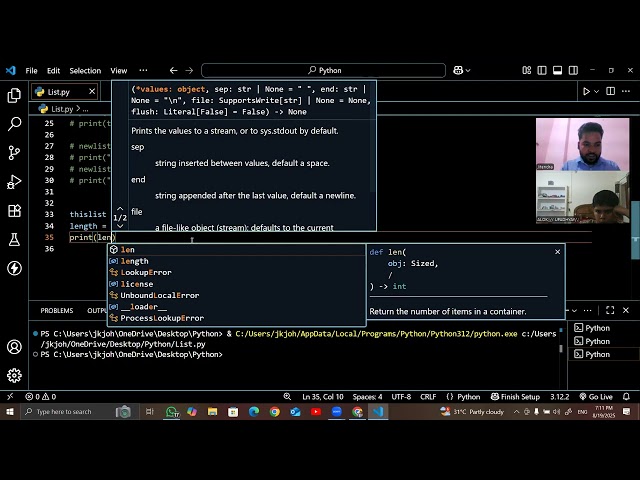Open editor More Actions ellipsis
640x480 pixels.
tap(626, 91)
